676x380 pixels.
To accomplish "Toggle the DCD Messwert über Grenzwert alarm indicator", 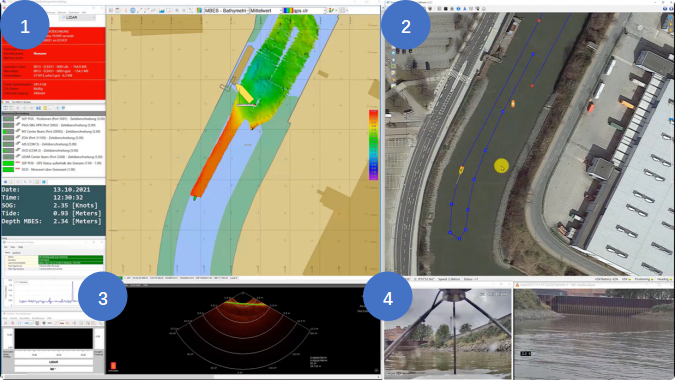I will click(x=8, y=170).
